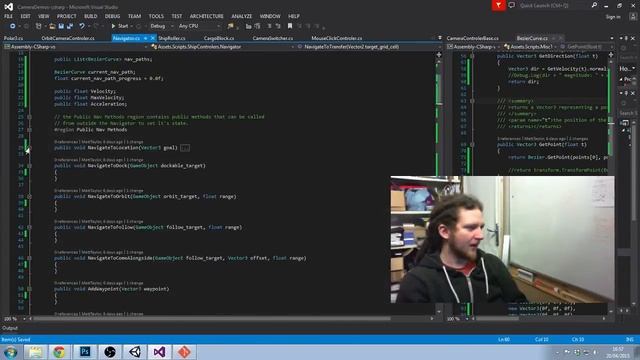
Task: Switch to the ShipRoller.cs tab
Action: (172, 38)
